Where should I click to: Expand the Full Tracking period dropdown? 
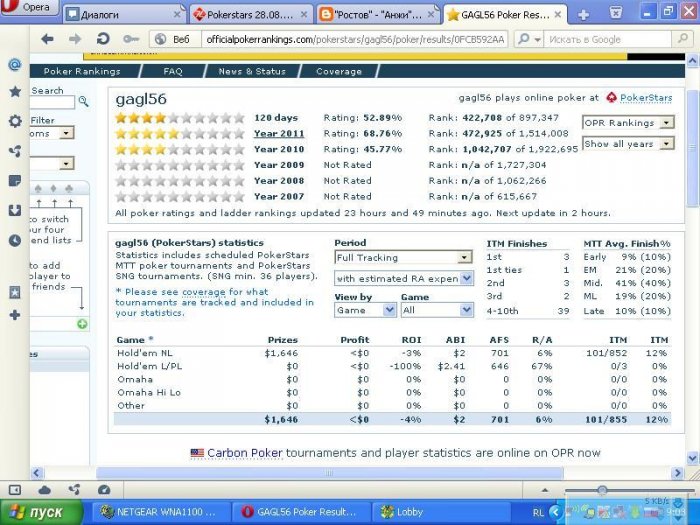403,258
